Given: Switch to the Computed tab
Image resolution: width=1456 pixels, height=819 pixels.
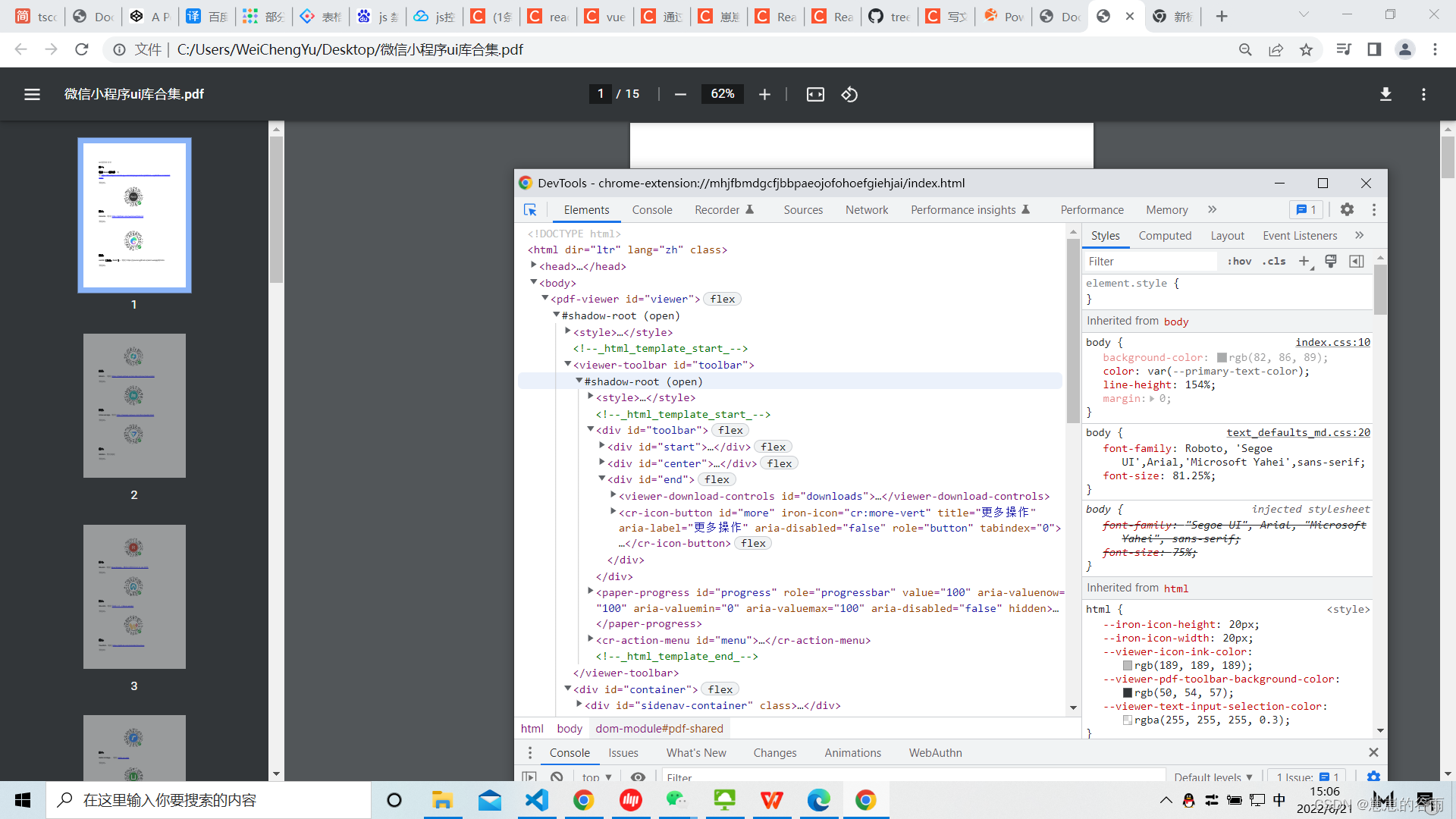Looking at the screenshot, I should tap(1165, 235).
